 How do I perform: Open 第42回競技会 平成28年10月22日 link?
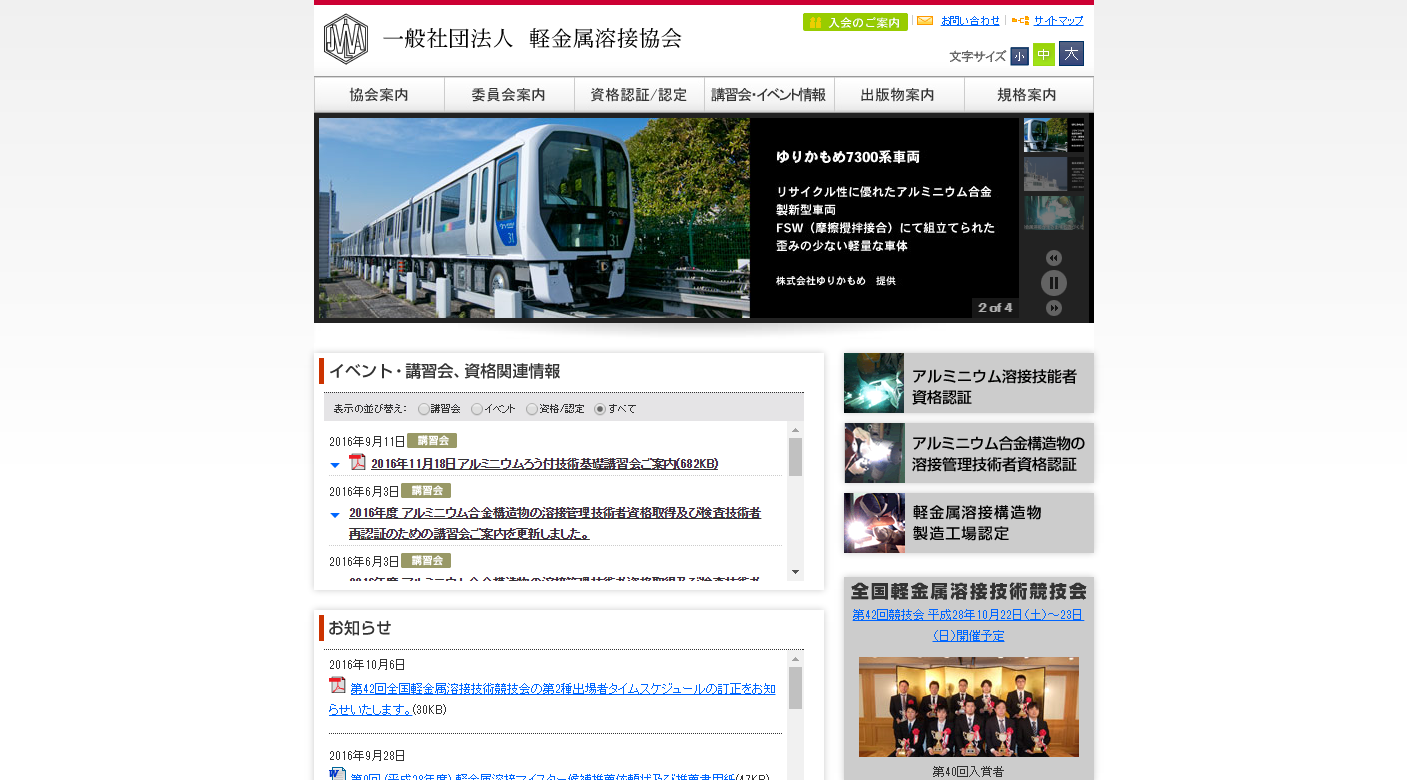[968, 625]
